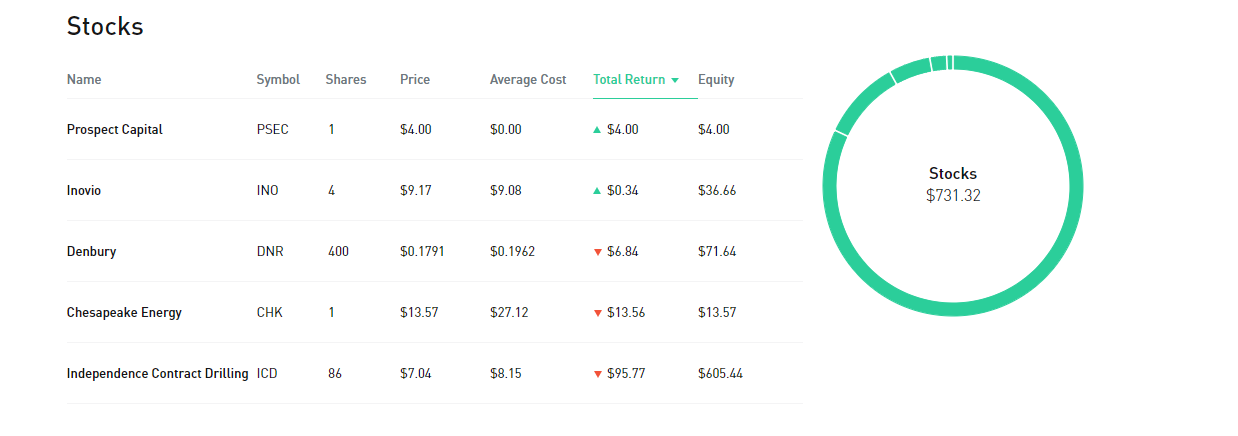Sort the table by Name header
Image resolution: width=1238 pixels, height=436 pixels.
pyautogui.click(x=84, y=80)
